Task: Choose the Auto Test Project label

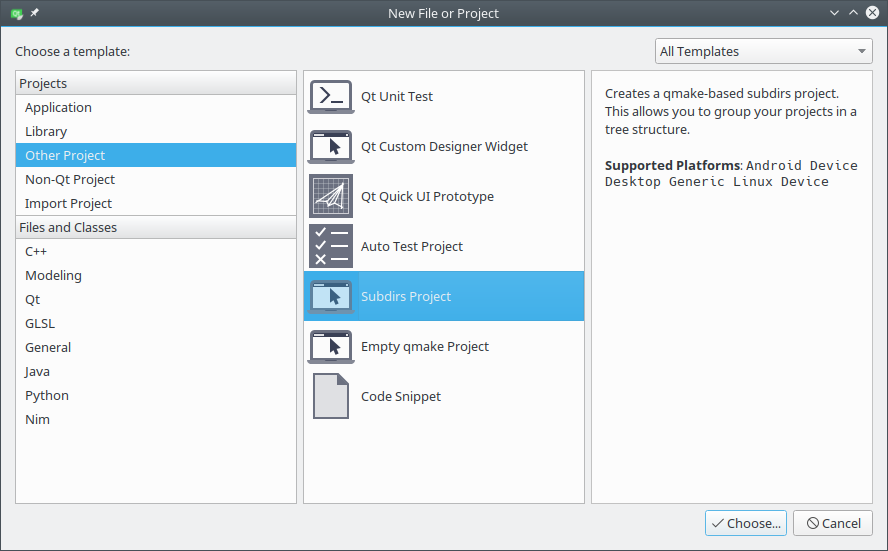Action: click(412, 246)
